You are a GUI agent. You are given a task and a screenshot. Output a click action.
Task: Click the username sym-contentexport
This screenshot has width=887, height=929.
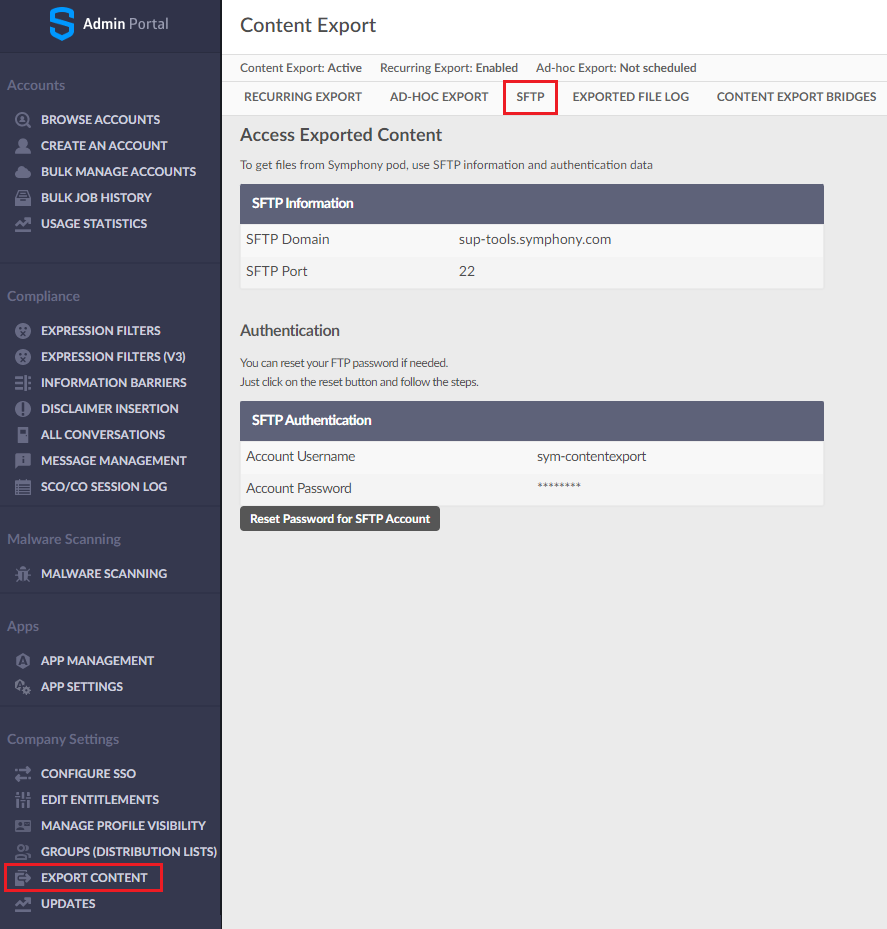[x=591, y=457]
